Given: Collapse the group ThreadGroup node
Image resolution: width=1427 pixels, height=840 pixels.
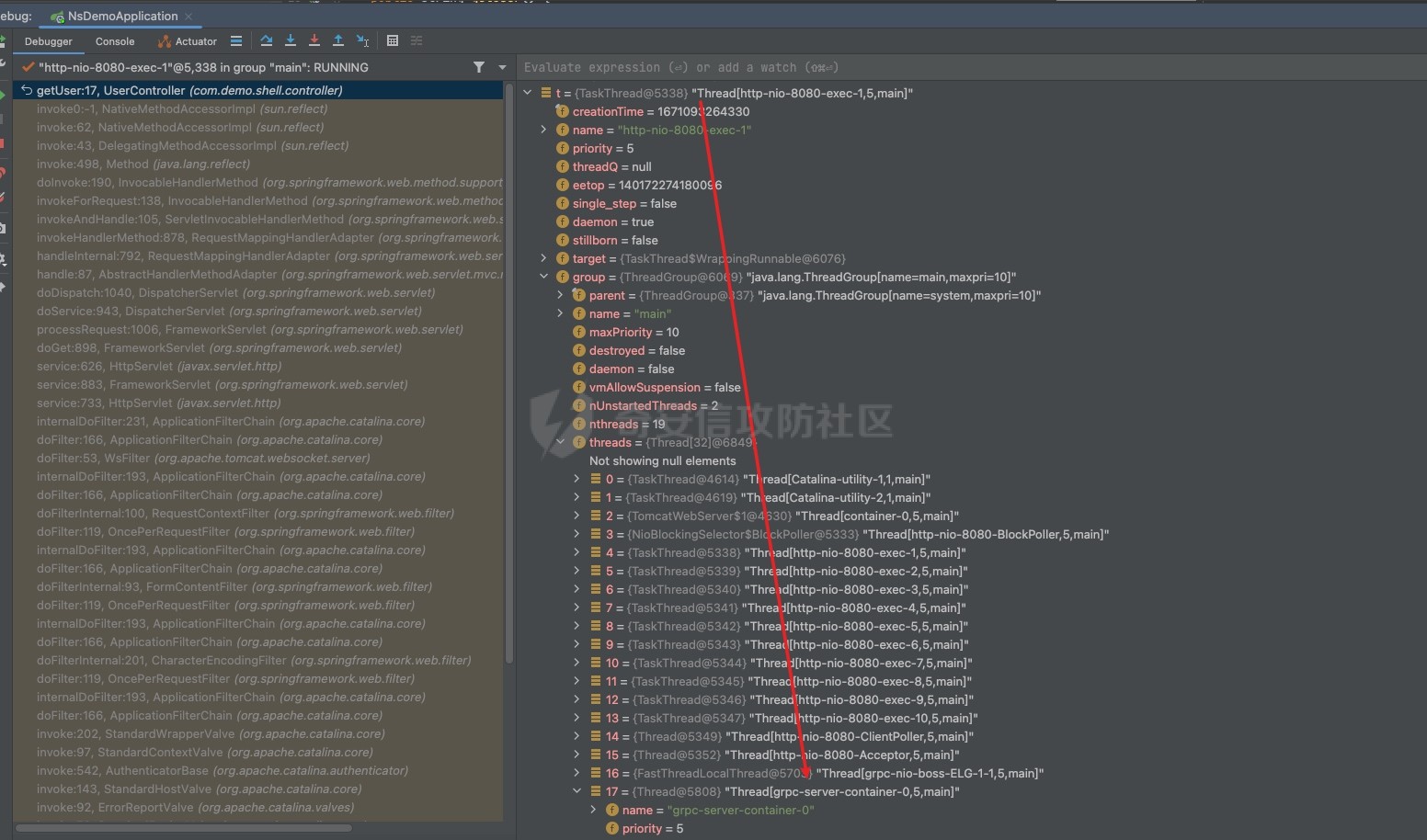Looking at the screenshot, I should pos(543,277).
